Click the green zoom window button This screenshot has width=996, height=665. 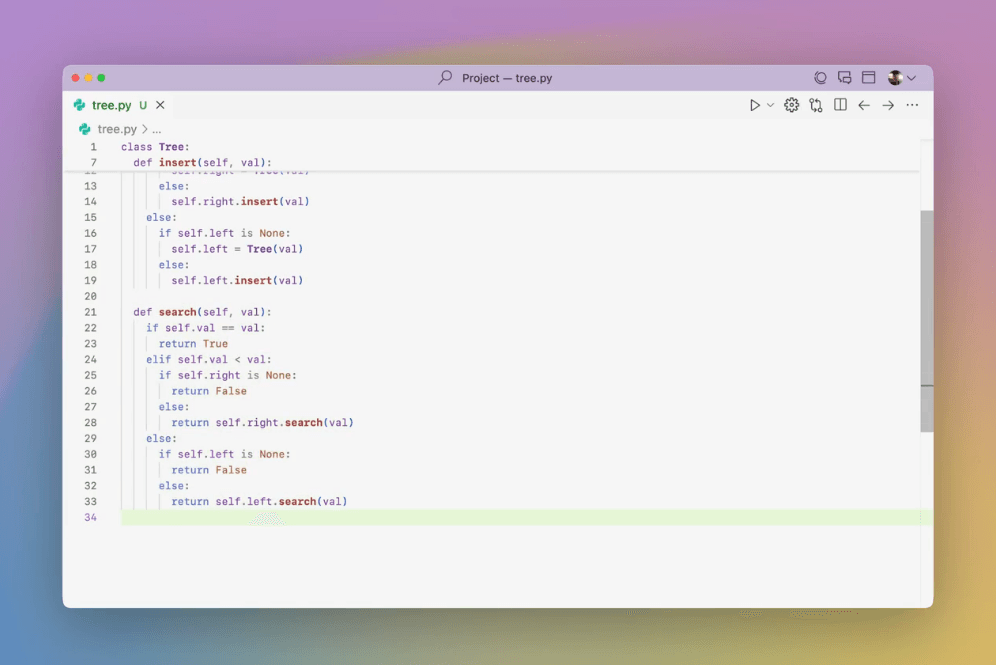pyautogui.click(x=101, y=78)
